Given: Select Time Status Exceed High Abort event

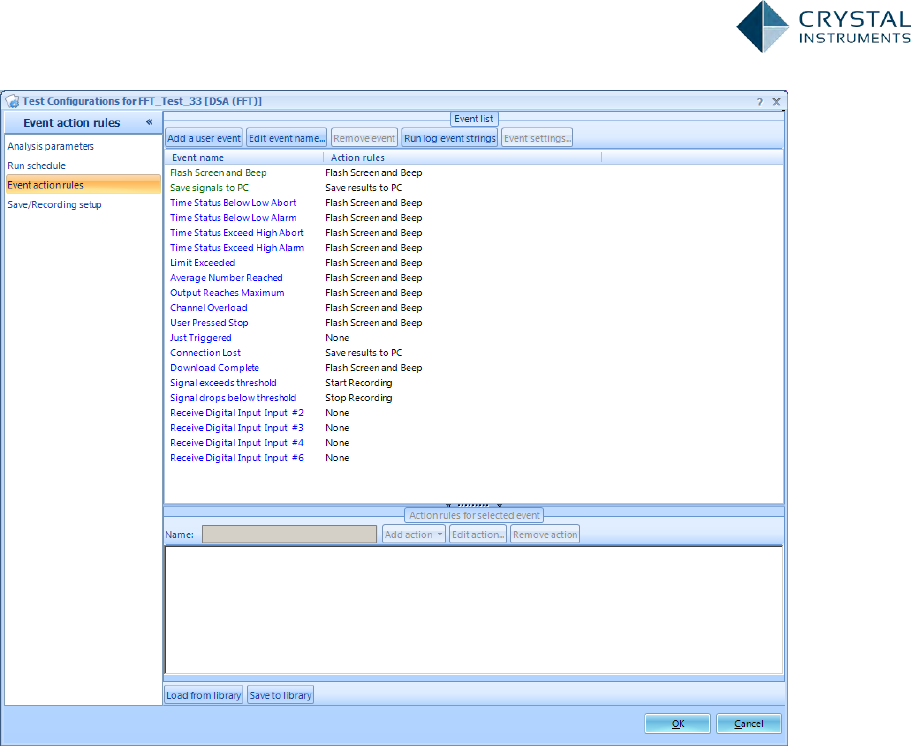Looking at the screenshot, I should [x=236, y=233].
